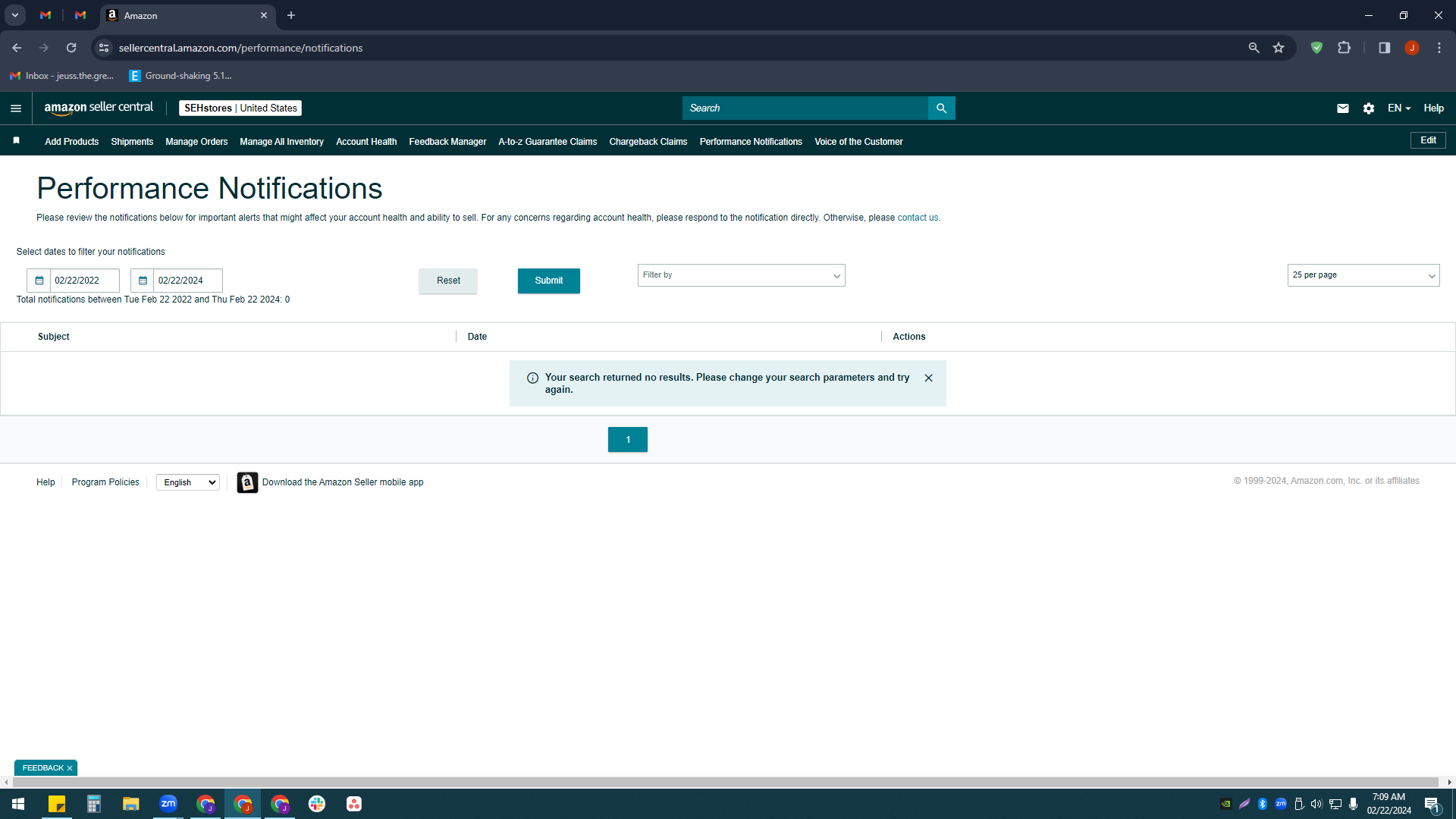
Task: Open the Ground-shaking bookmark
Action: [180, 76]
